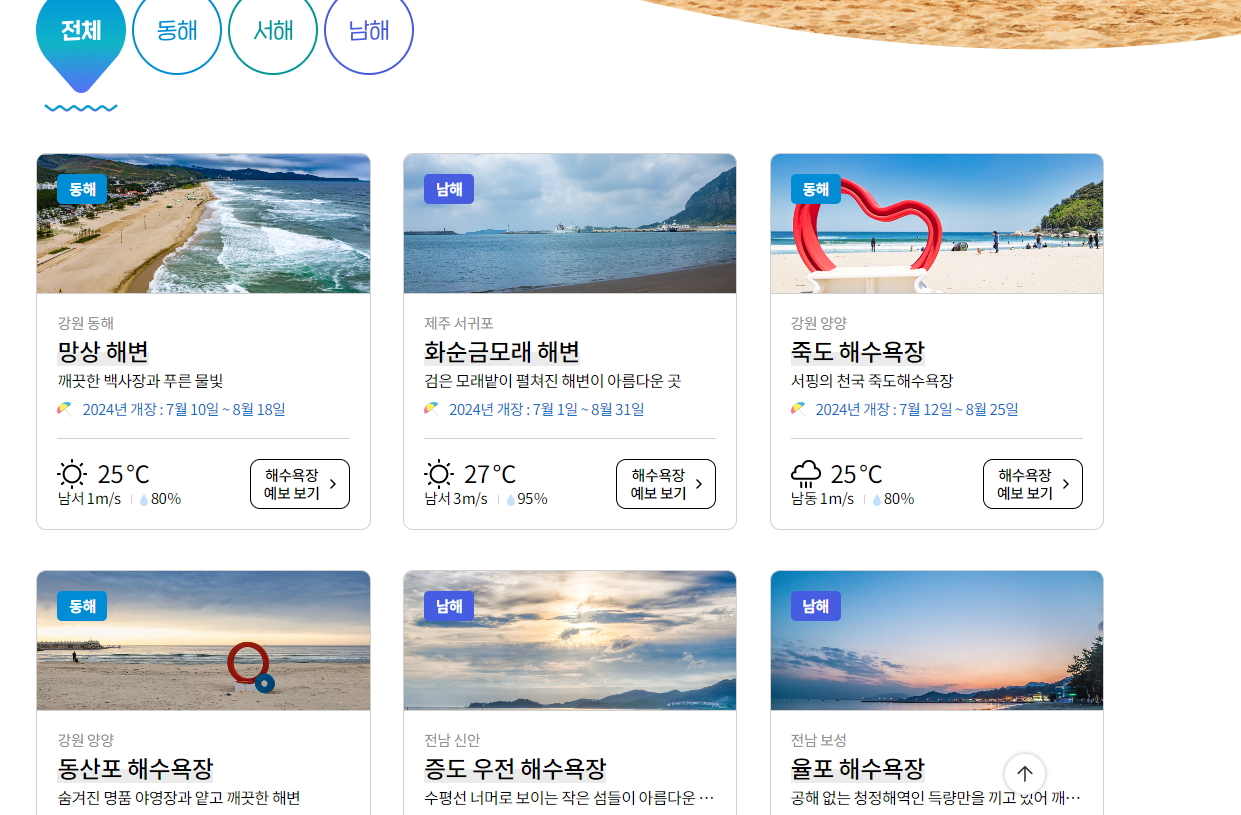
Task: Click the rain cloud icon on 죽도 해수욕장 card
Action: coord(806,472)
